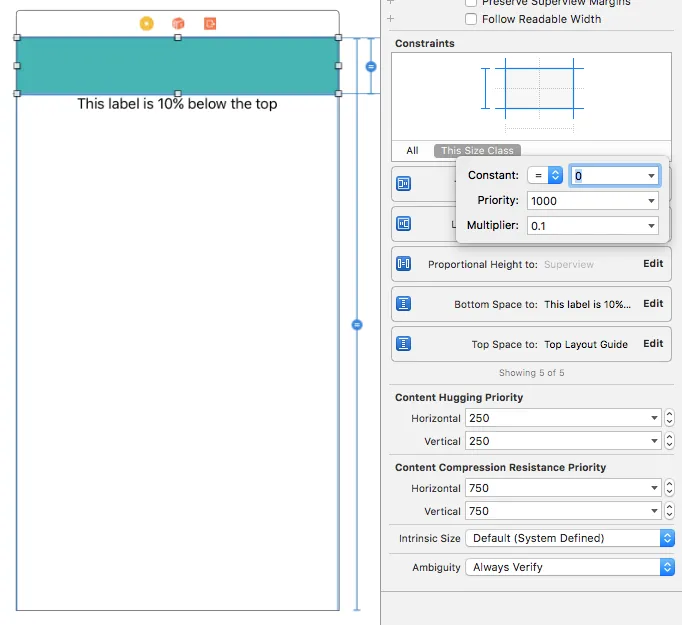Select the short height constraint handle beside teal view
Screen dimensions: 682x625
coord(371,67)
